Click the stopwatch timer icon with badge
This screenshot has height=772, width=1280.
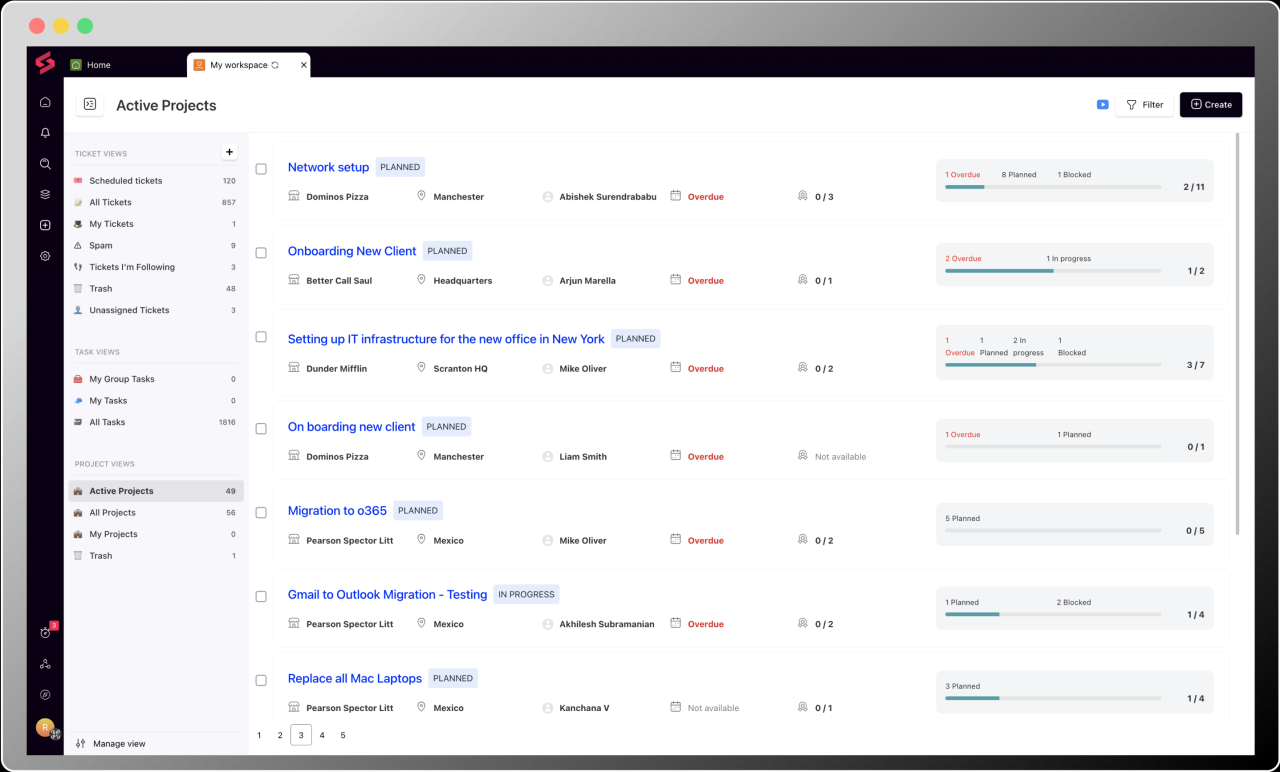coord(45,632)
